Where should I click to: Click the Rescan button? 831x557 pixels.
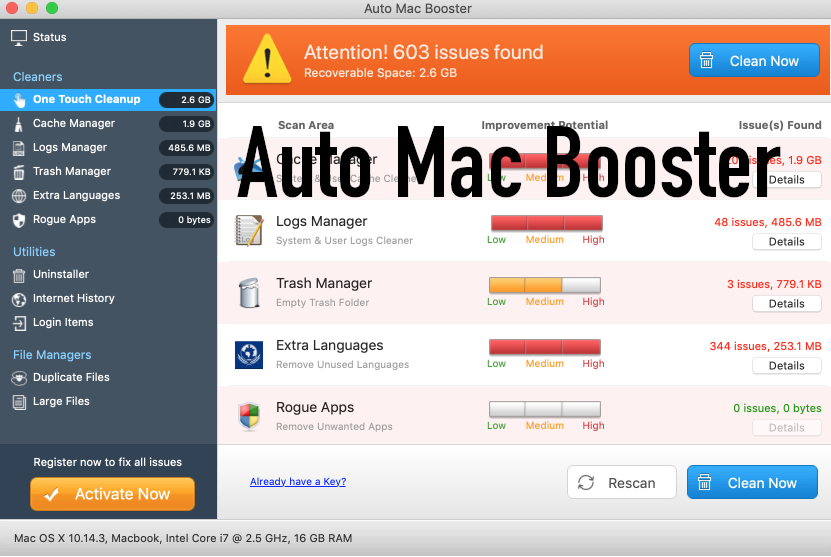click(x=622, y=482)
